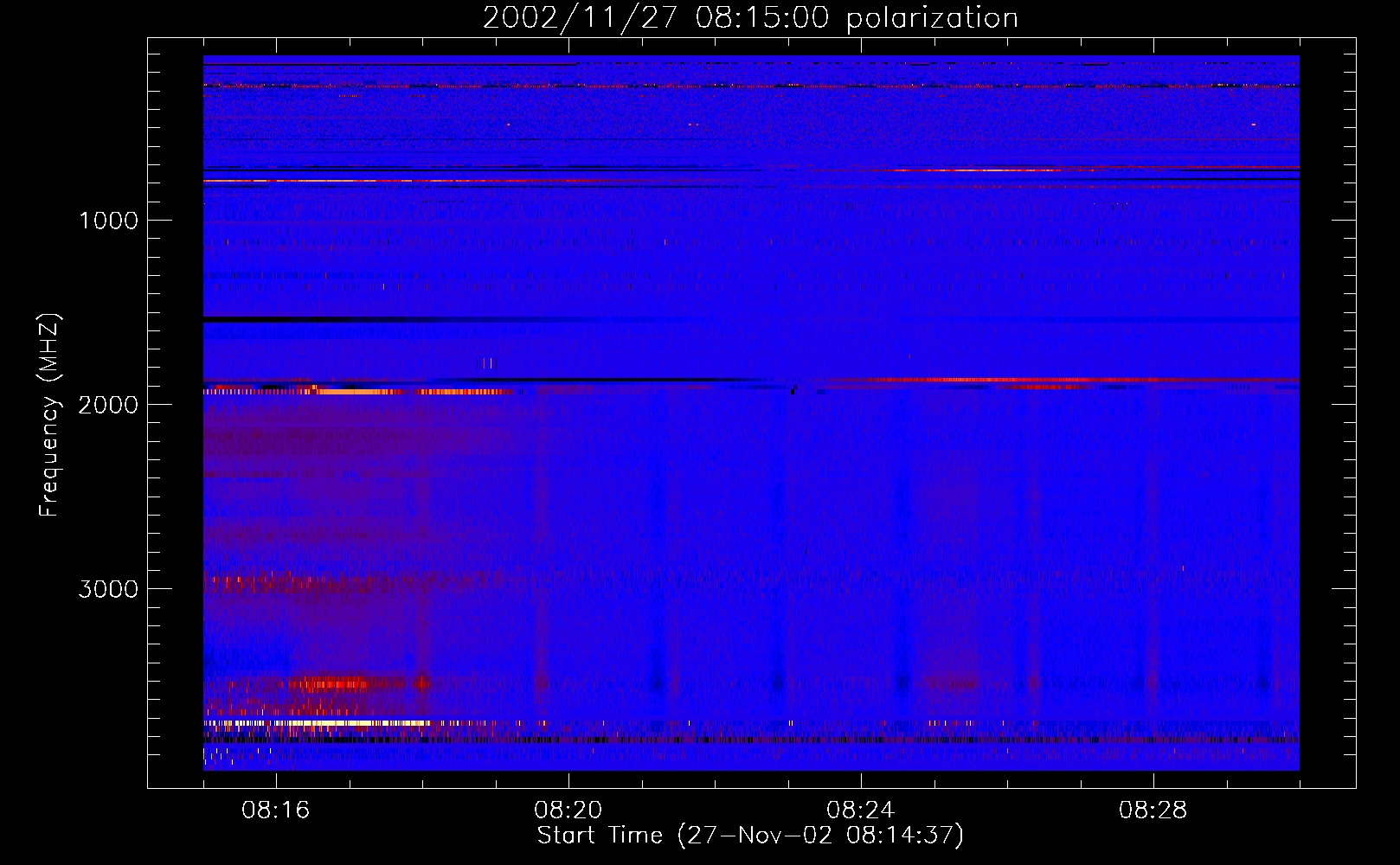The image size is (1400, 865).
Task: Click the 'Start Time (27-Nov-02 08:14:37)' label
Action: (x=750, y=836)
